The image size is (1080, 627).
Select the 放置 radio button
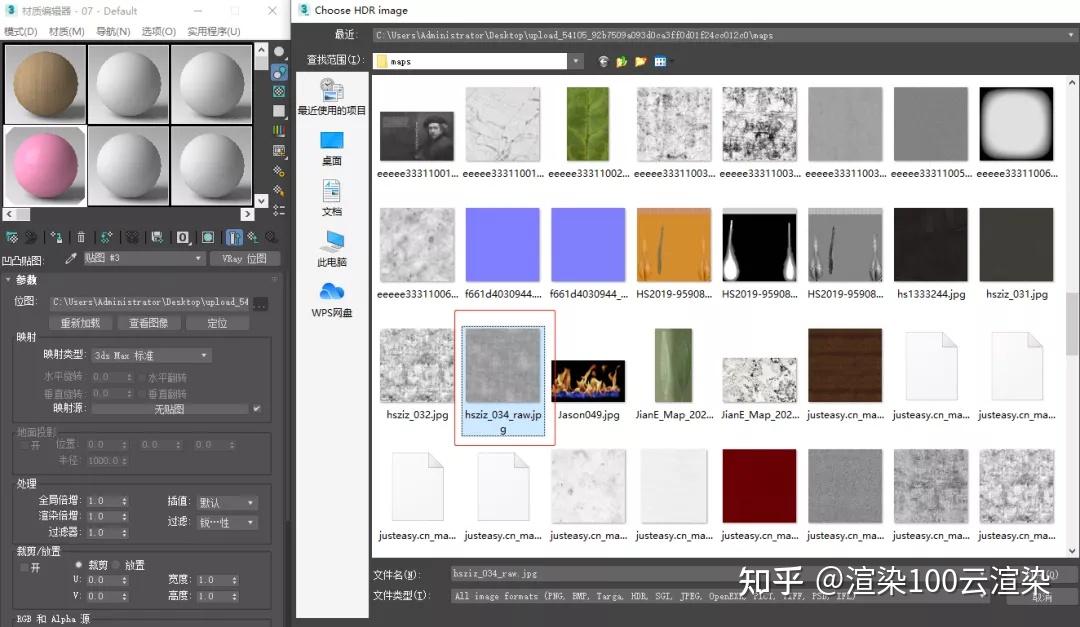pyautogui.click(x=117, y=564)
